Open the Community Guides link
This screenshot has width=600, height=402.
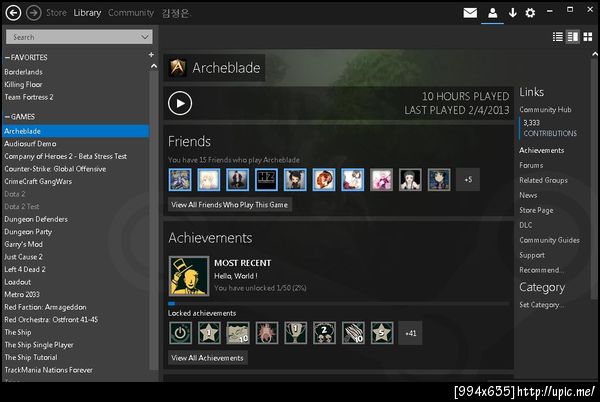click(x=549, y=240)
